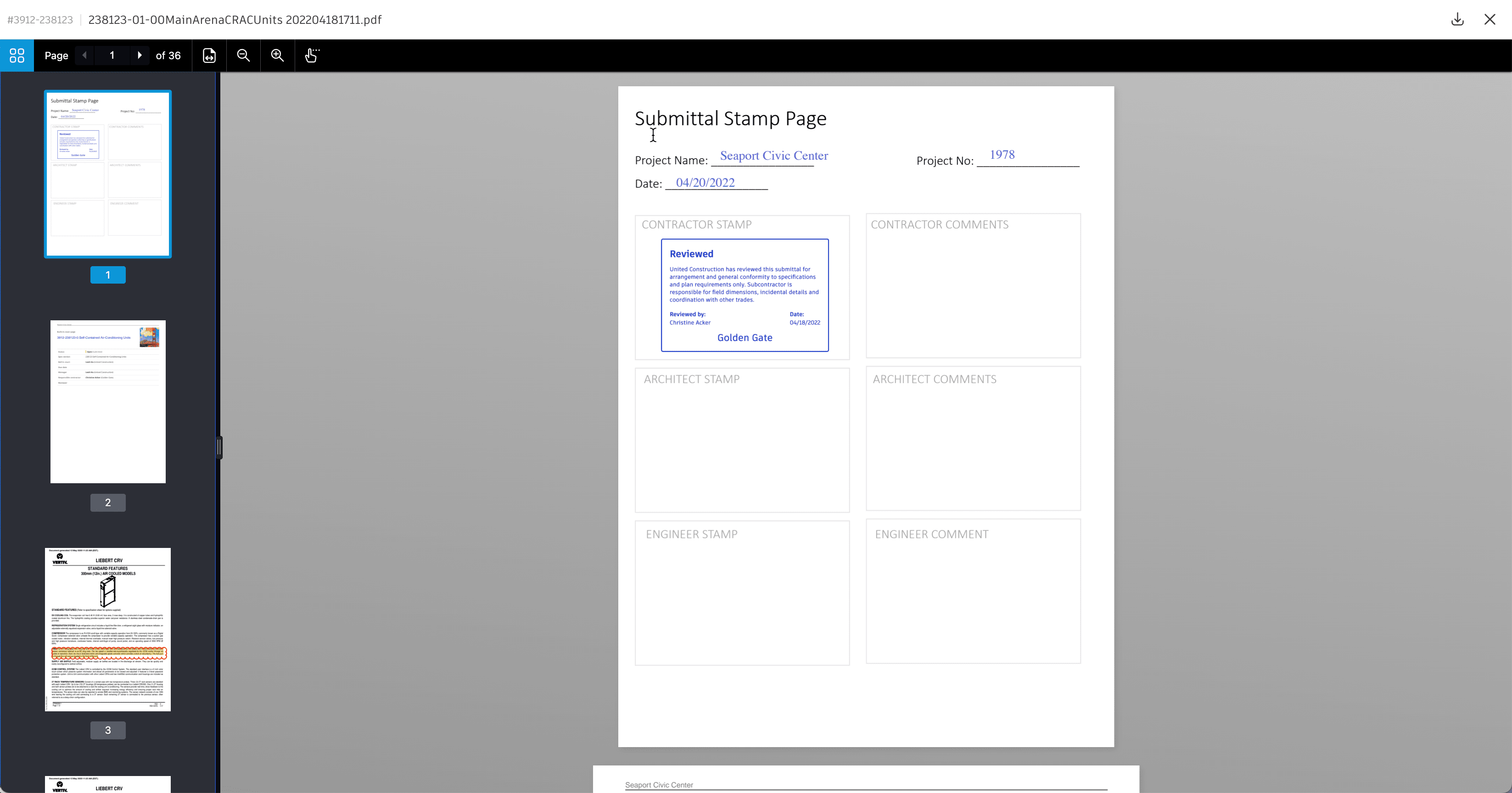The height and width of the screenshot is (793, 1512).
Task: Select the zoom out magnifier icon
Action: (244, 55)
